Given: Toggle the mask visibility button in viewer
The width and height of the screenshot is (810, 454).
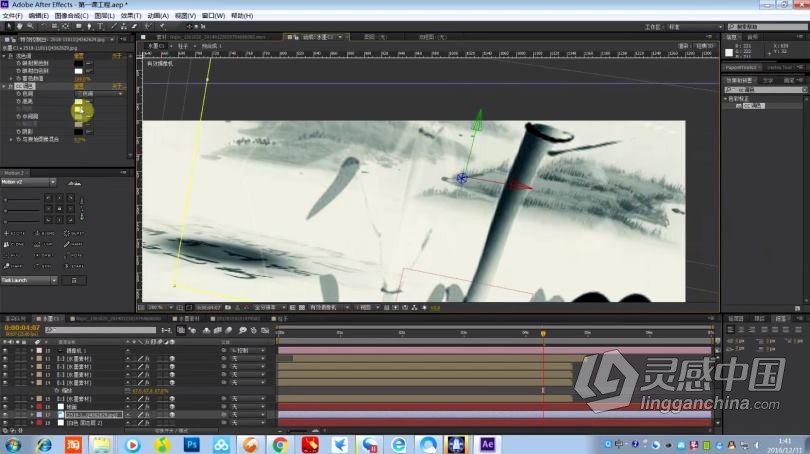Looking at the screenshot, I should (188, 307).
